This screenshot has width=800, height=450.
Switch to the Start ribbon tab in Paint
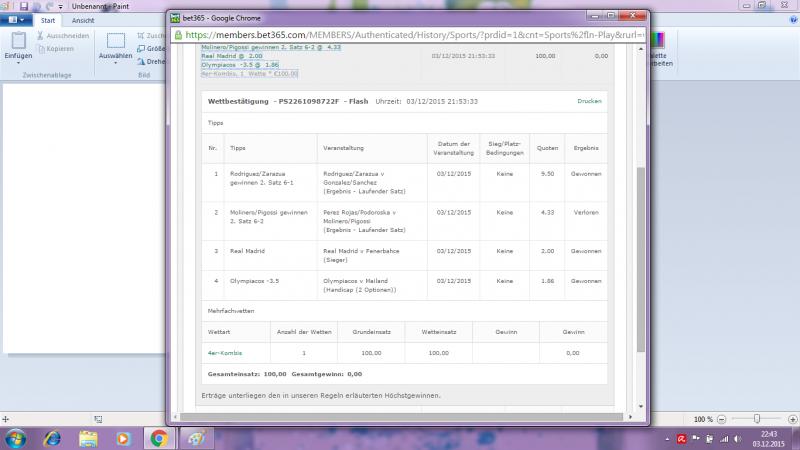pos(48,20)
